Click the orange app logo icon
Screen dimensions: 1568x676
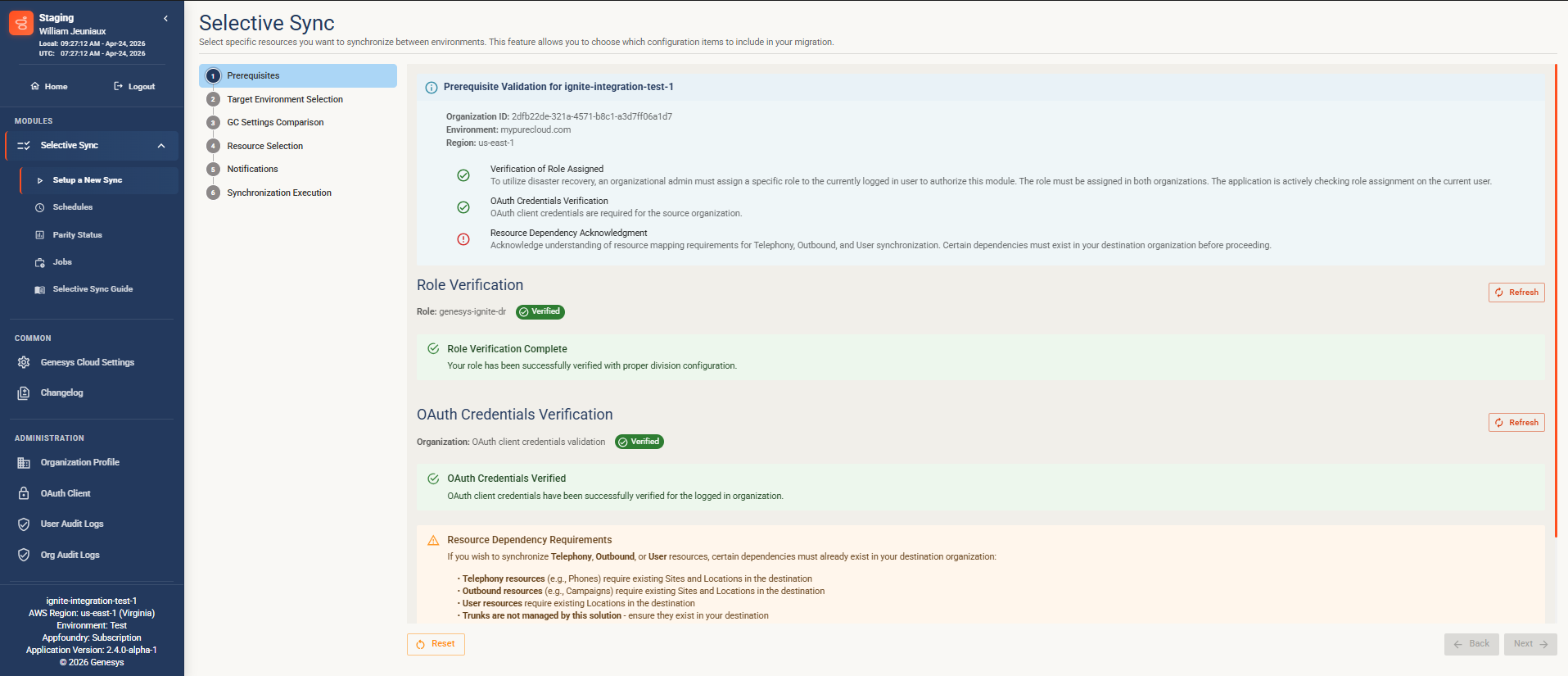(21, 23)
